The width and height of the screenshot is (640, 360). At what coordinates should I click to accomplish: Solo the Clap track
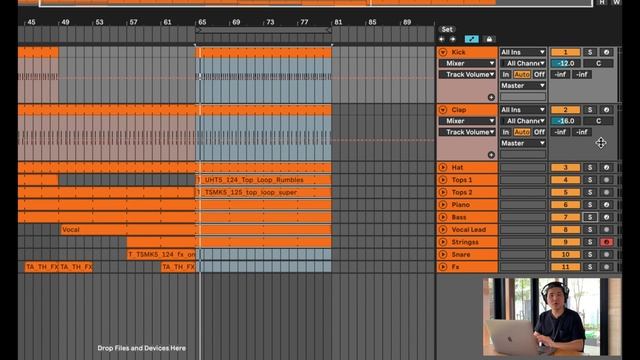(590, 110)
